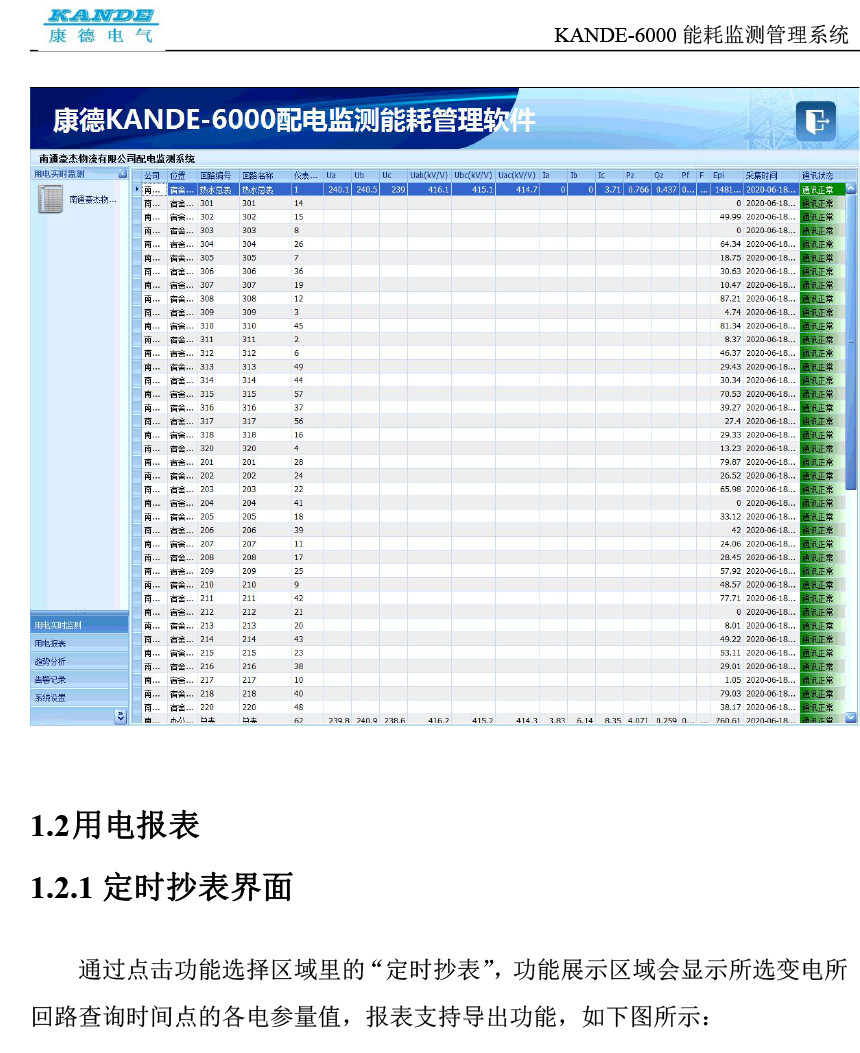This screenshot has height=1053, width=860.
Task: Sort by the Ia column header
Action: 553,175
